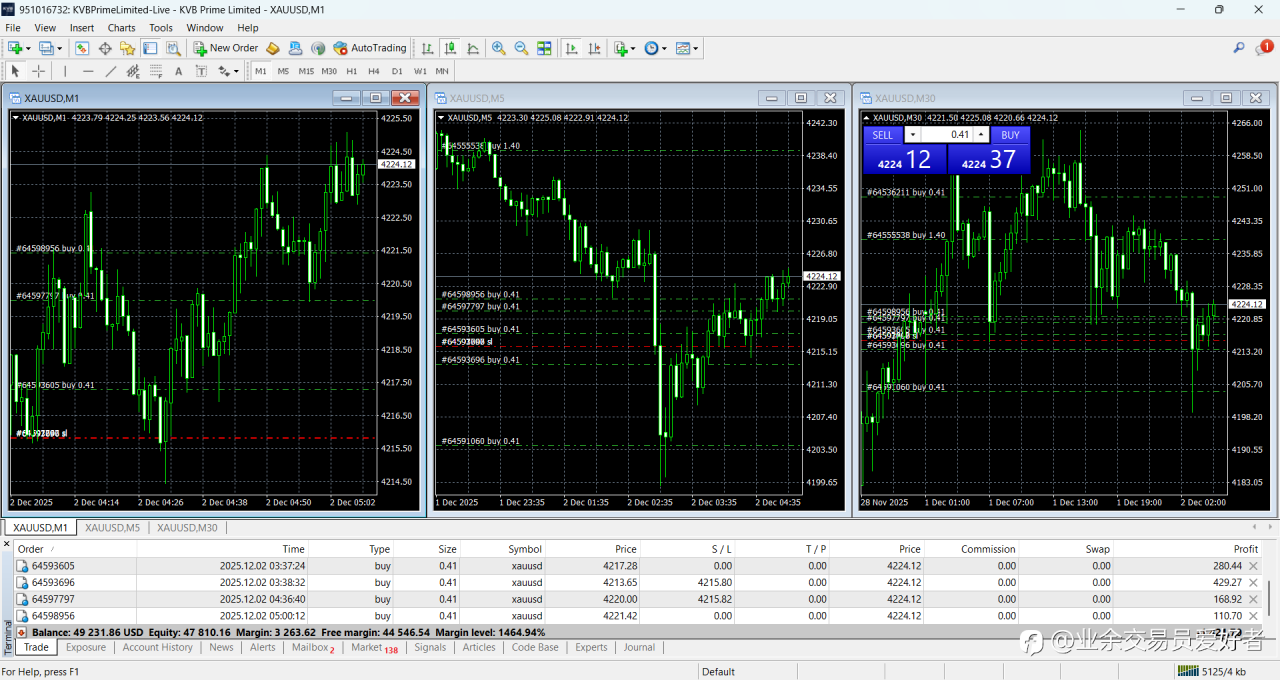Click SELL in the one-click trading panel

882,135
